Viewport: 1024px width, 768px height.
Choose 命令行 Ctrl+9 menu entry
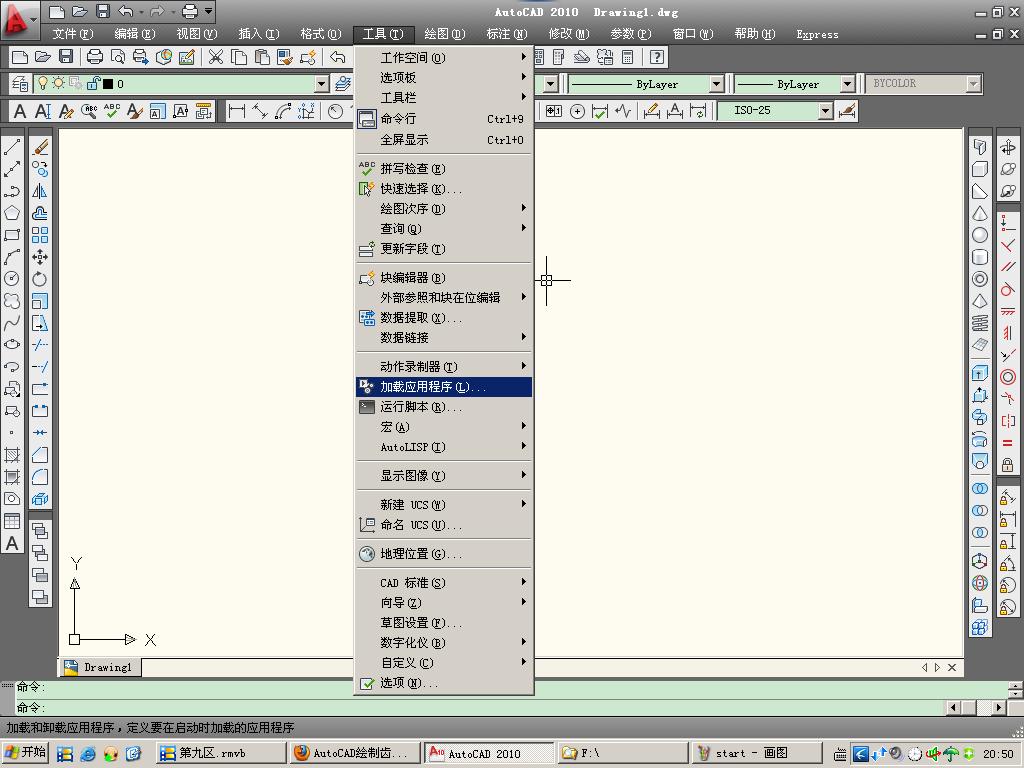445,119
